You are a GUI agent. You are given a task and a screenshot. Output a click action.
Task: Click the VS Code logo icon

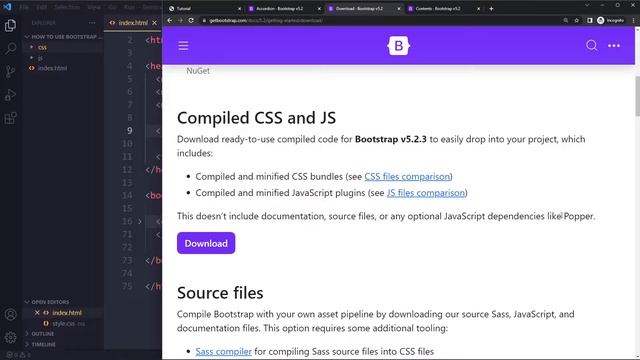[7, 7]
